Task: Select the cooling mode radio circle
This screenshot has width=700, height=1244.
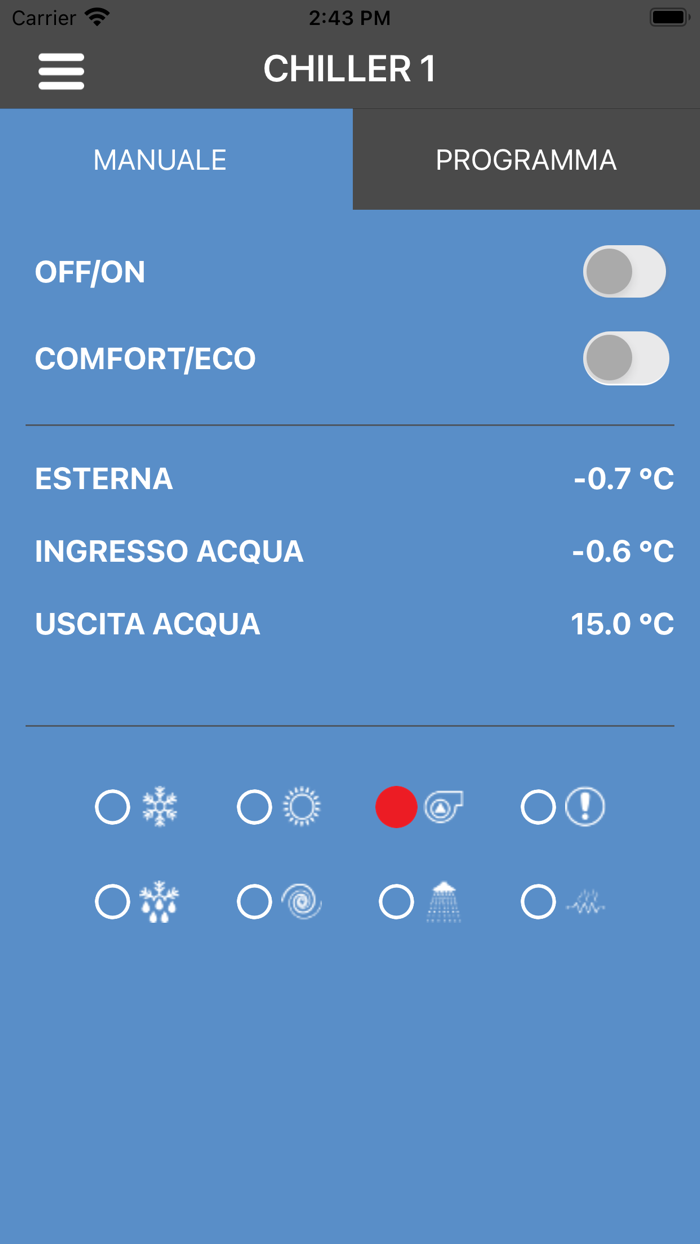Action: (x=112, y=807)
